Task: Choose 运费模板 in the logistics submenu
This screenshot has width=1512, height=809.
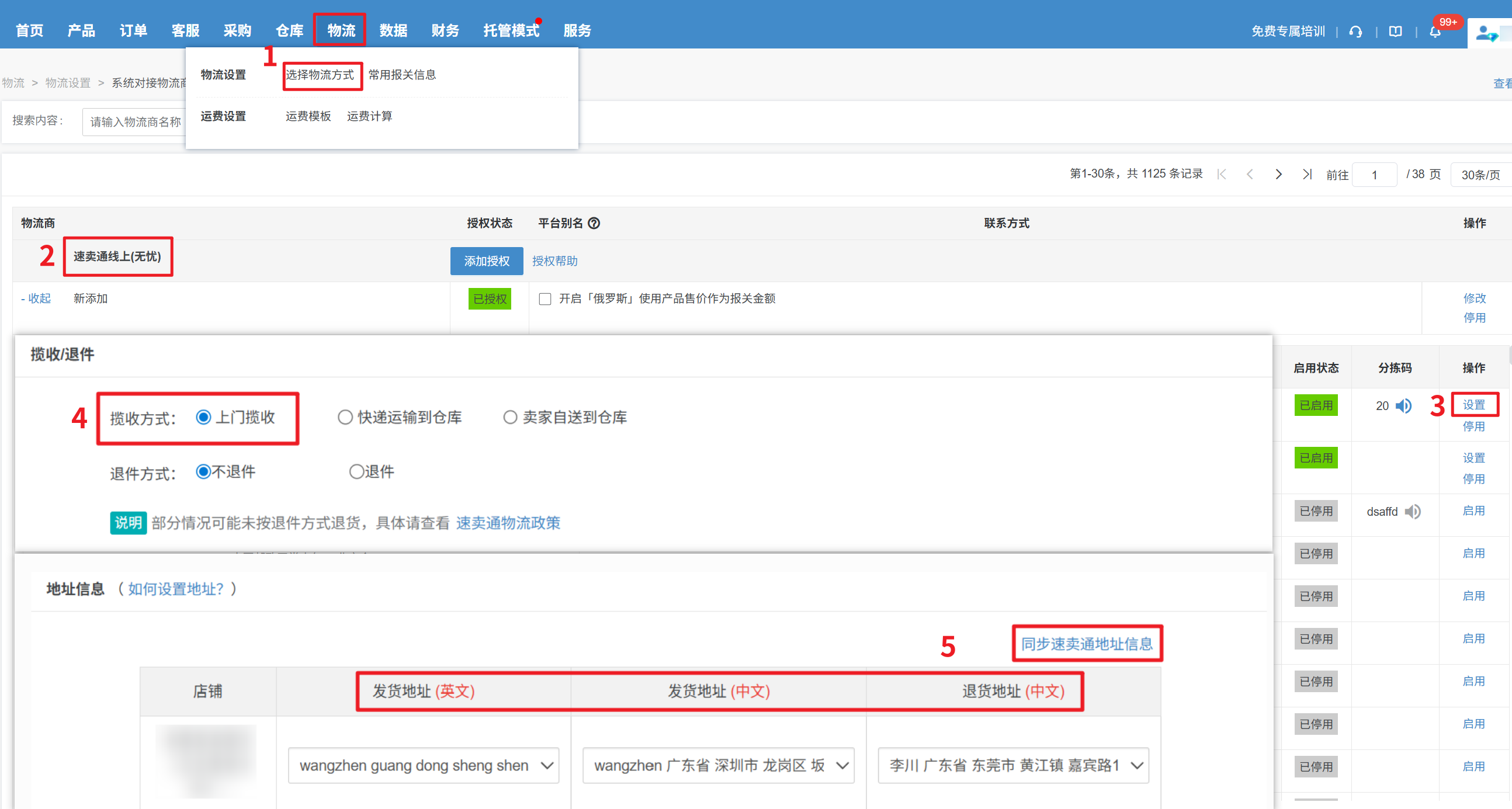Action: (308, 116)
